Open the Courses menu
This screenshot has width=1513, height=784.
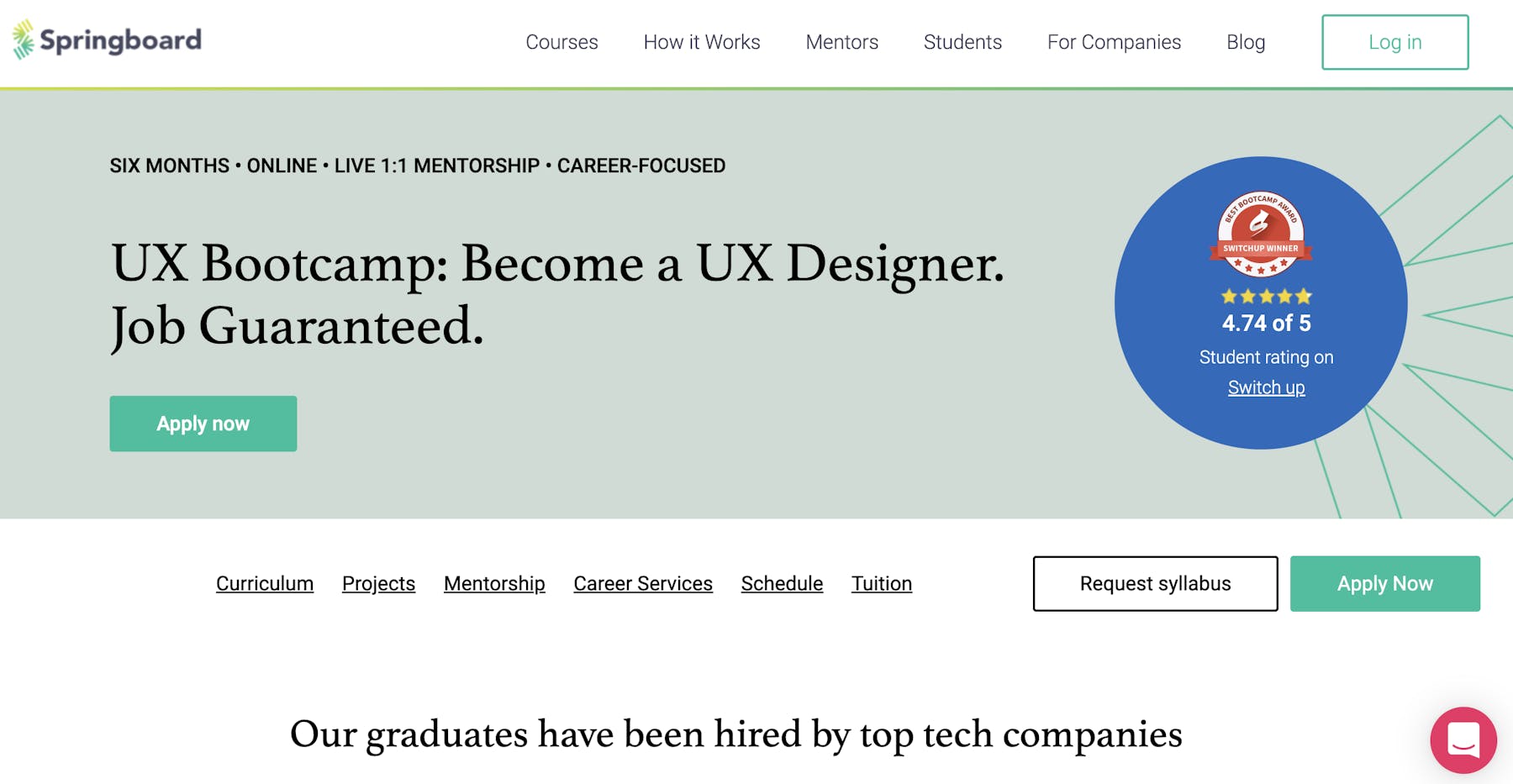[x=561, y=42]
